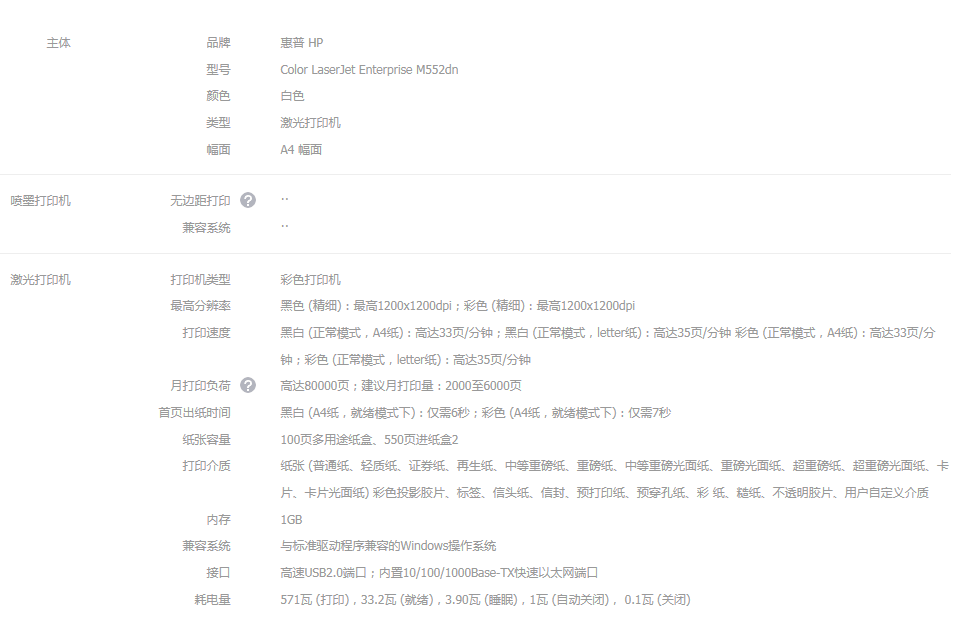Image resolution: width=968 pixels, height=622 pixels.
Task: Select the 首页出纸时间 label
Action: [194, 413]
